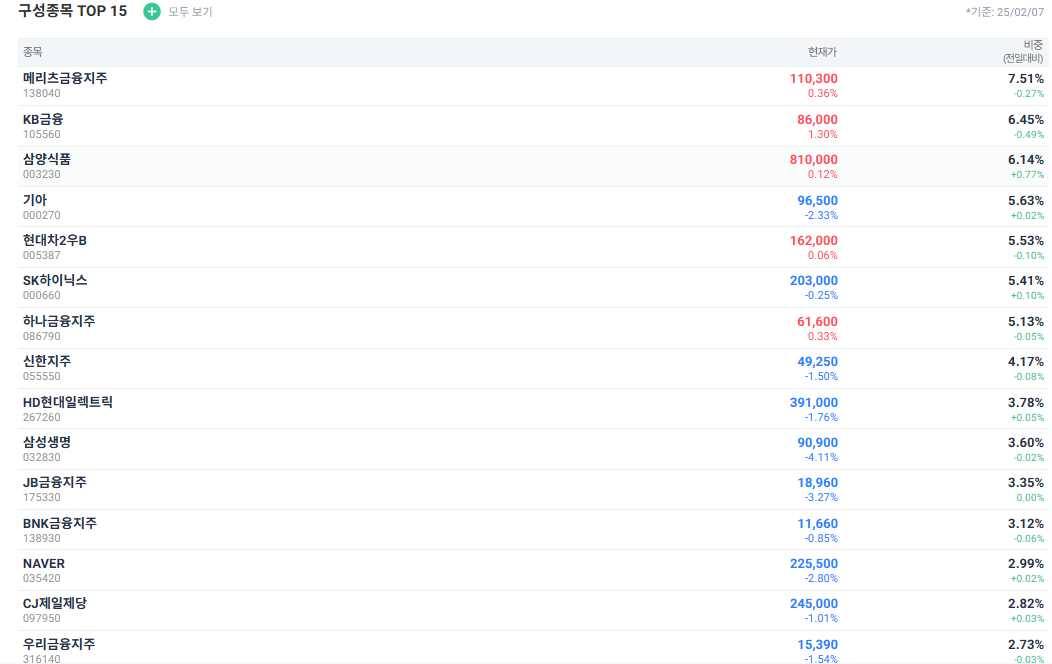The width and height of the screenshot is (1052, 664).
Task: Open the CJ제일제당 stock name
Action: click(54, 603)
